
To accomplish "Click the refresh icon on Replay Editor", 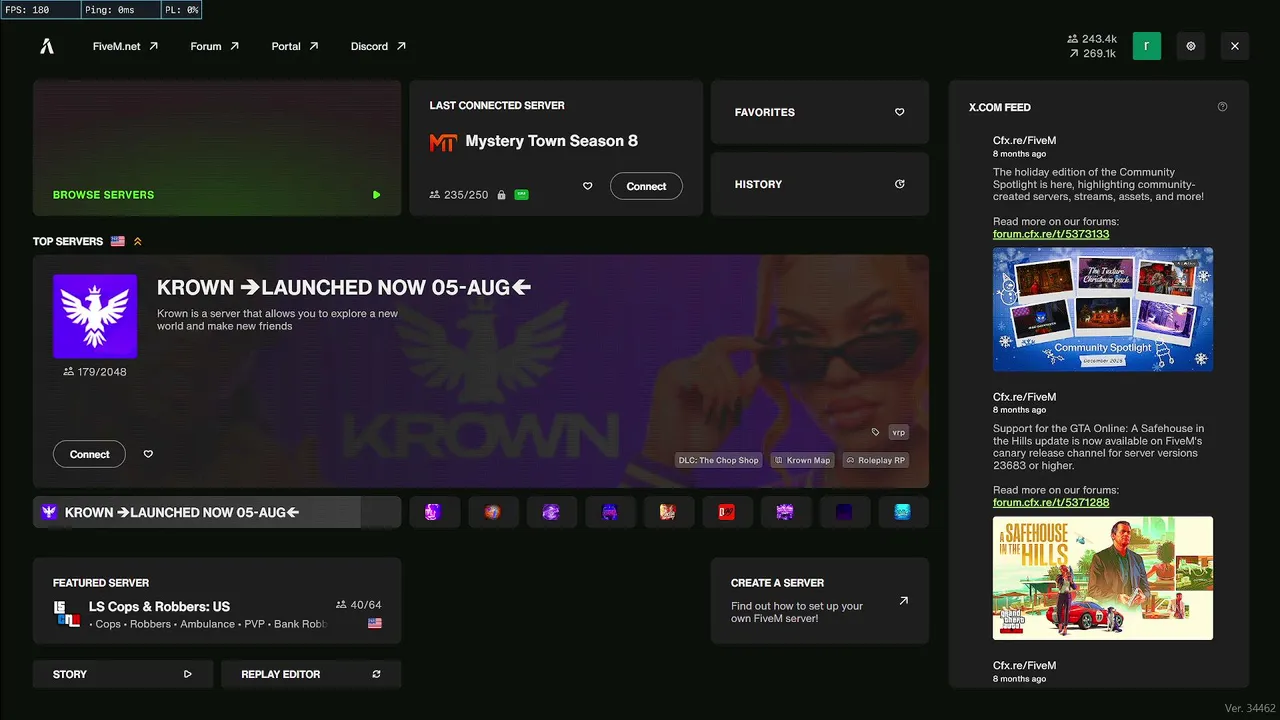I will click(376, 674).
